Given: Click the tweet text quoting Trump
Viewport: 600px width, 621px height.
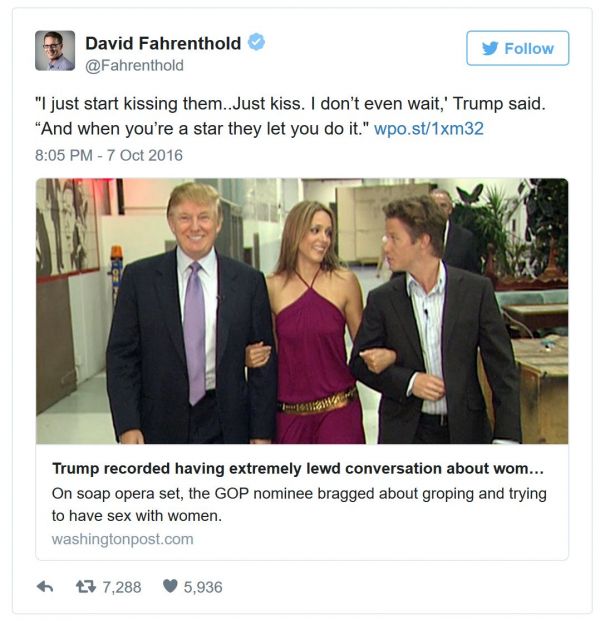Looking at the screenshot, I should click(x=290, y=116).
